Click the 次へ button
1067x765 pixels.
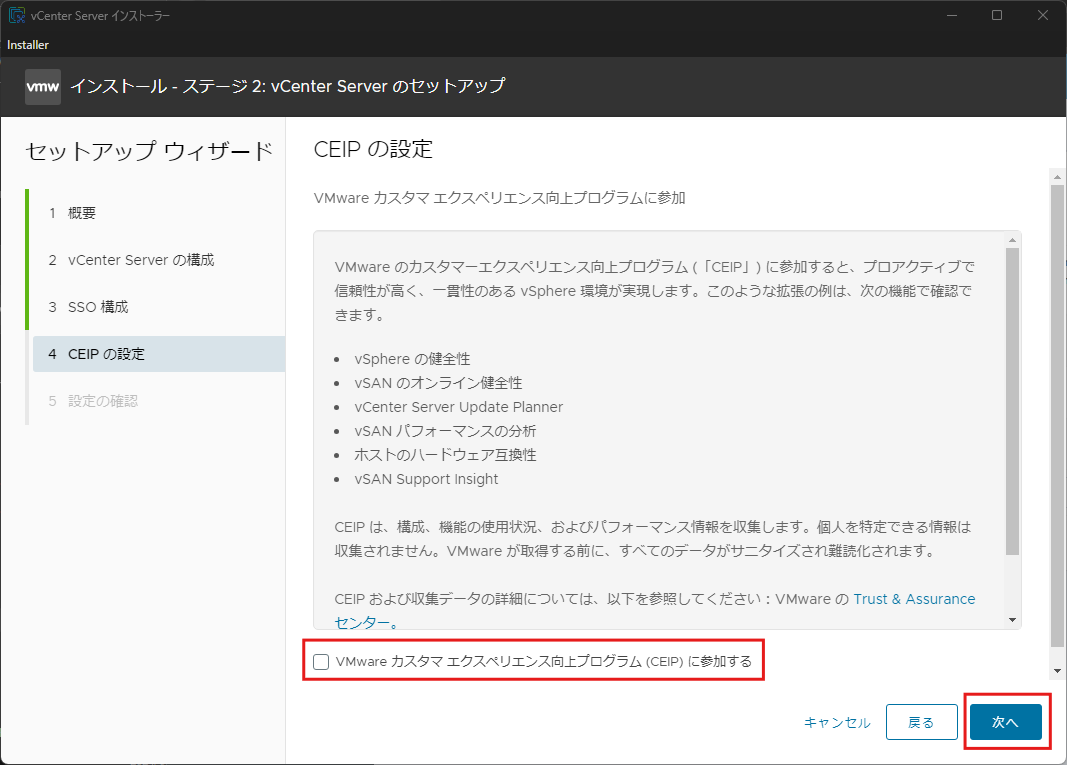(1006, 722)
